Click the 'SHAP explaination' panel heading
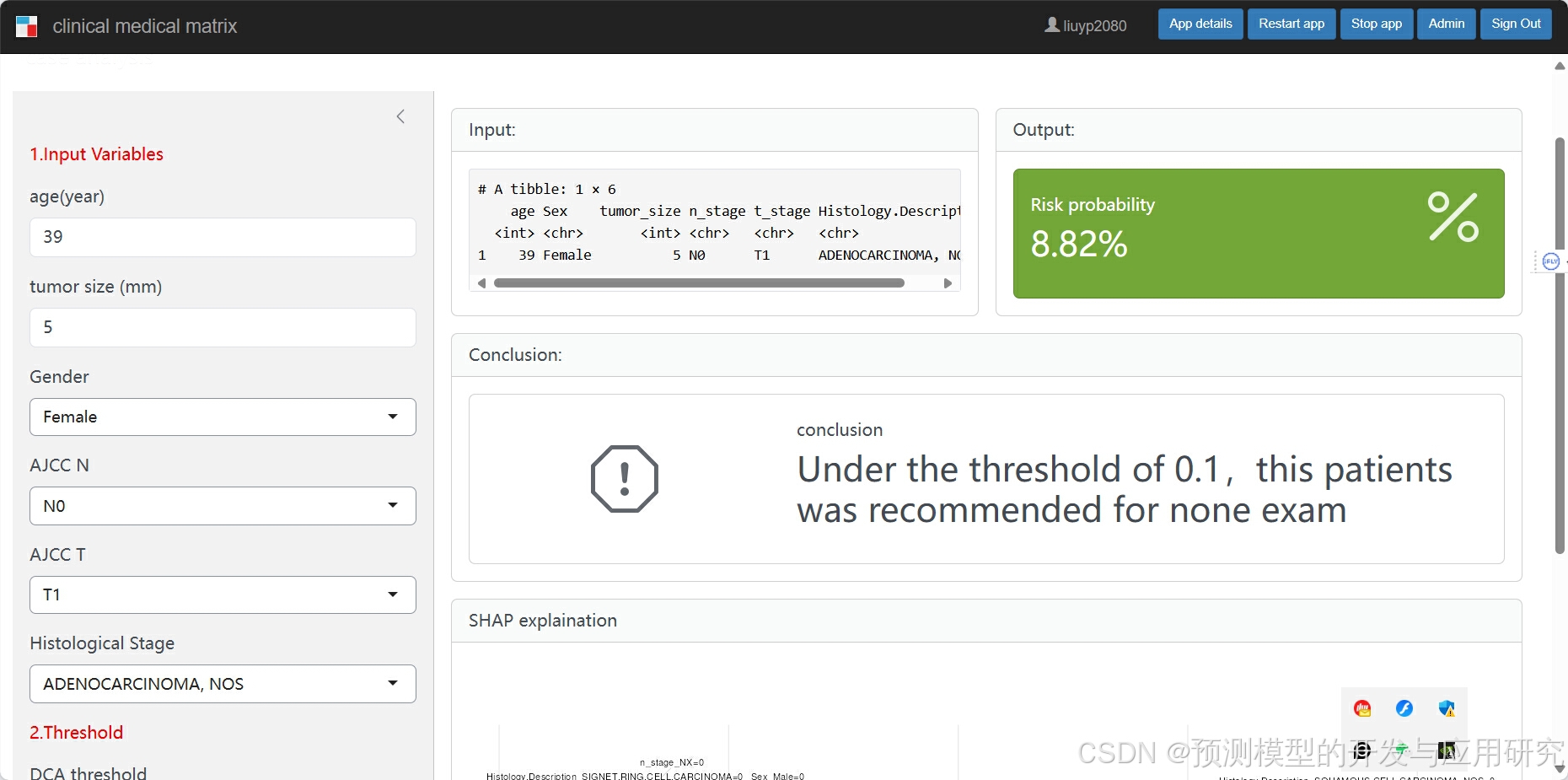1568x780 pixels. 543,621
